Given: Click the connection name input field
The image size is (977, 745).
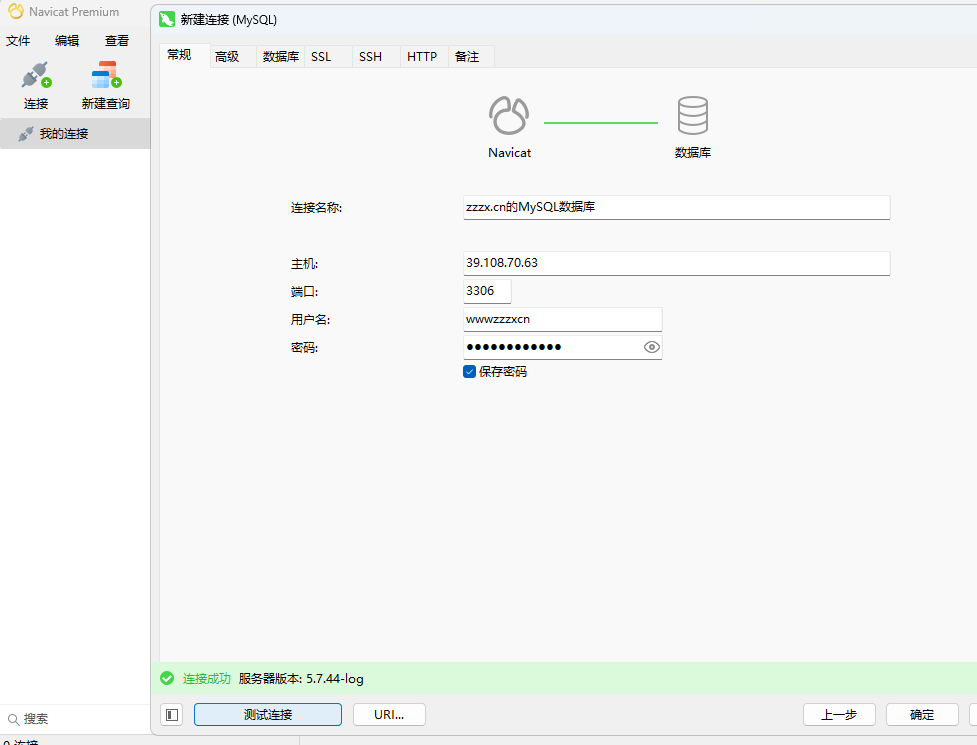Looking at the screenshot, I should [677, 207].
